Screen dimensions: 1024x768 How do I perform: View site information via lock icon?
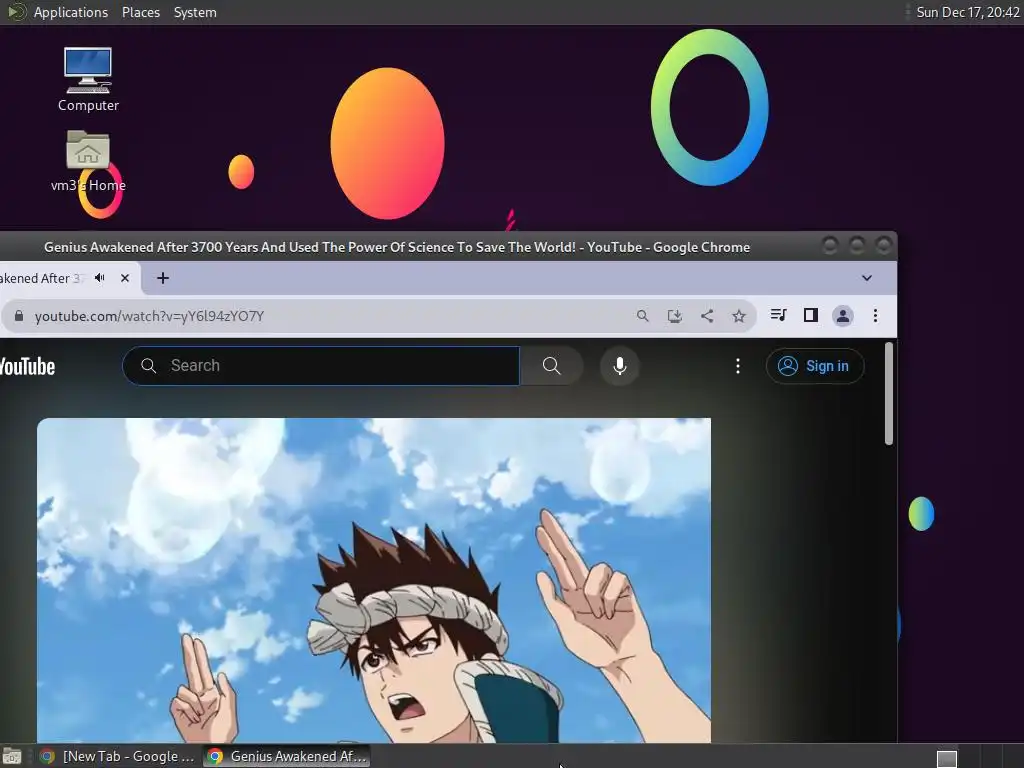tap(19, 316)
